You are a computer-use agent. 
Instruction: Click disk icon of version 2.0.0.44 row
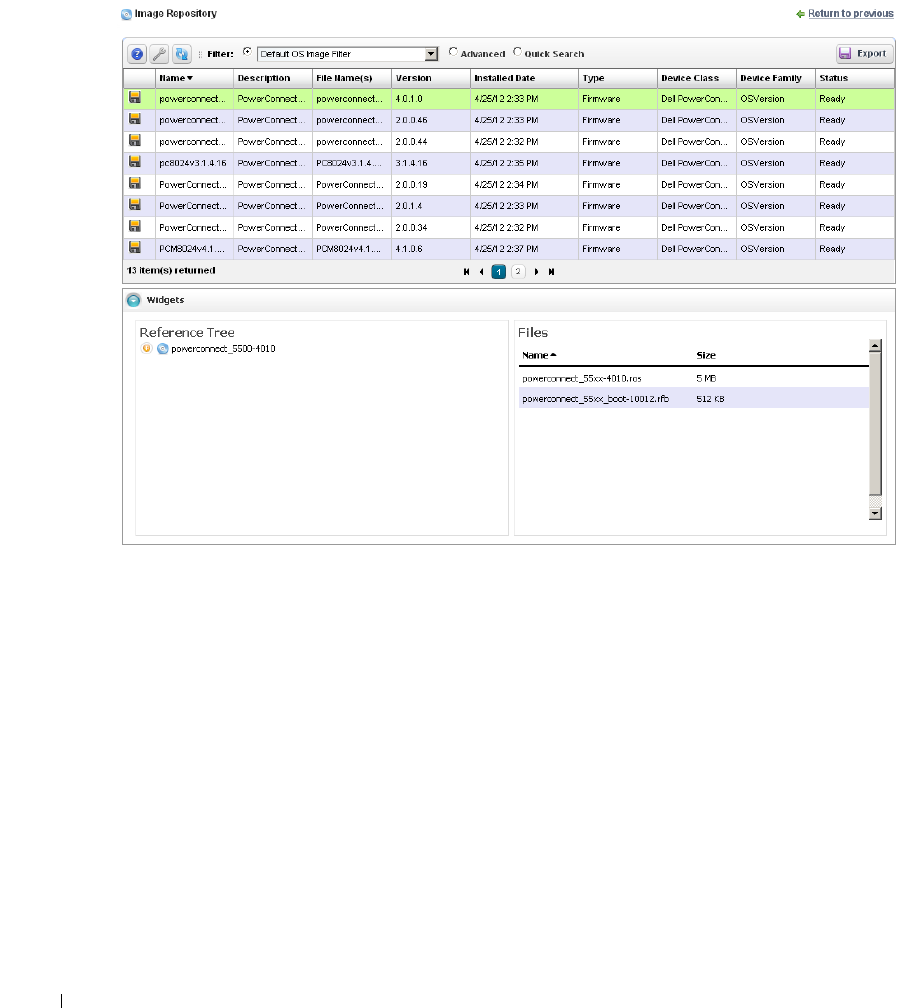tap(135, 140)
